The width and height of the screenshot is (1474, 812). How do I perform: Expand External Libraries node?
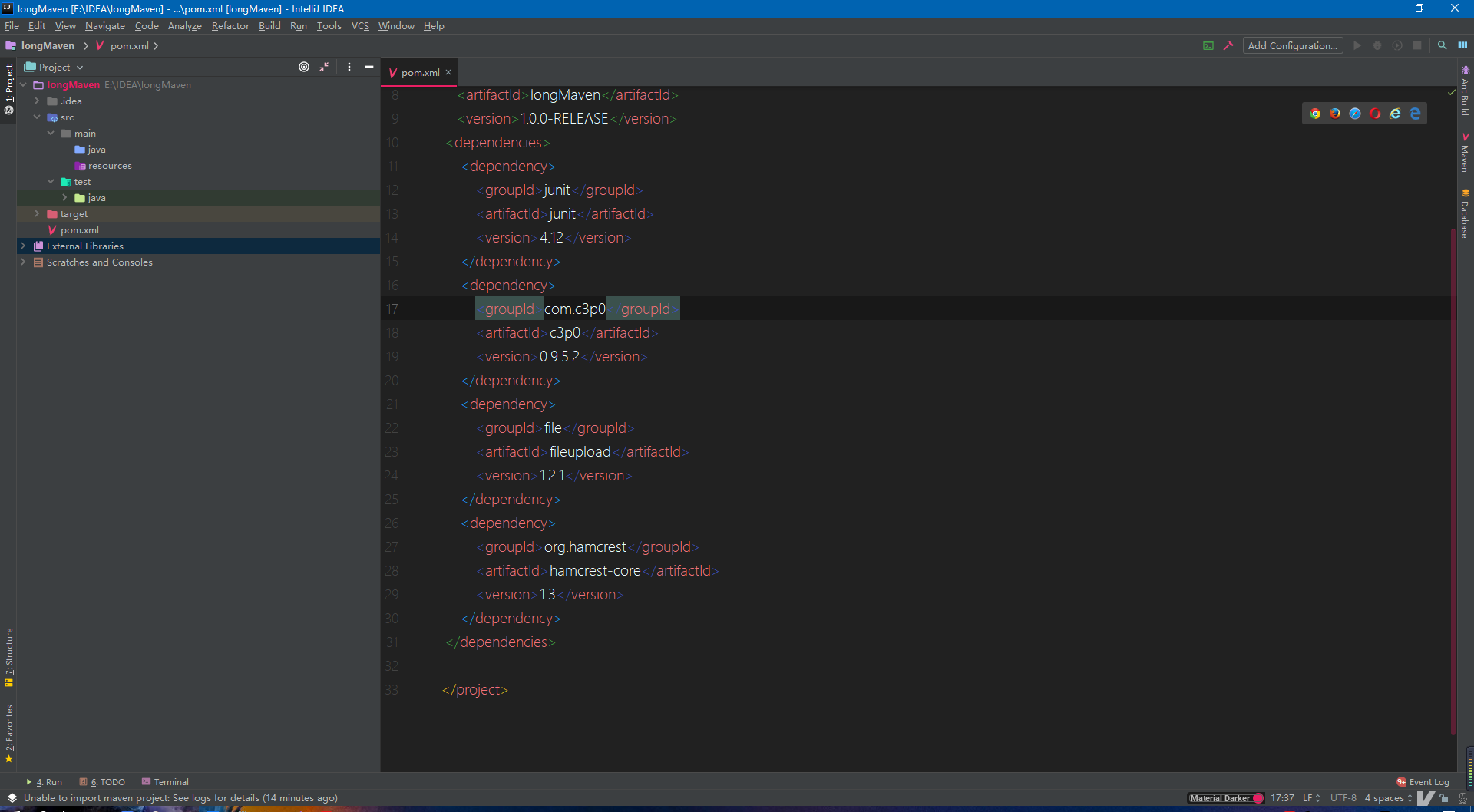coord(23,246)
